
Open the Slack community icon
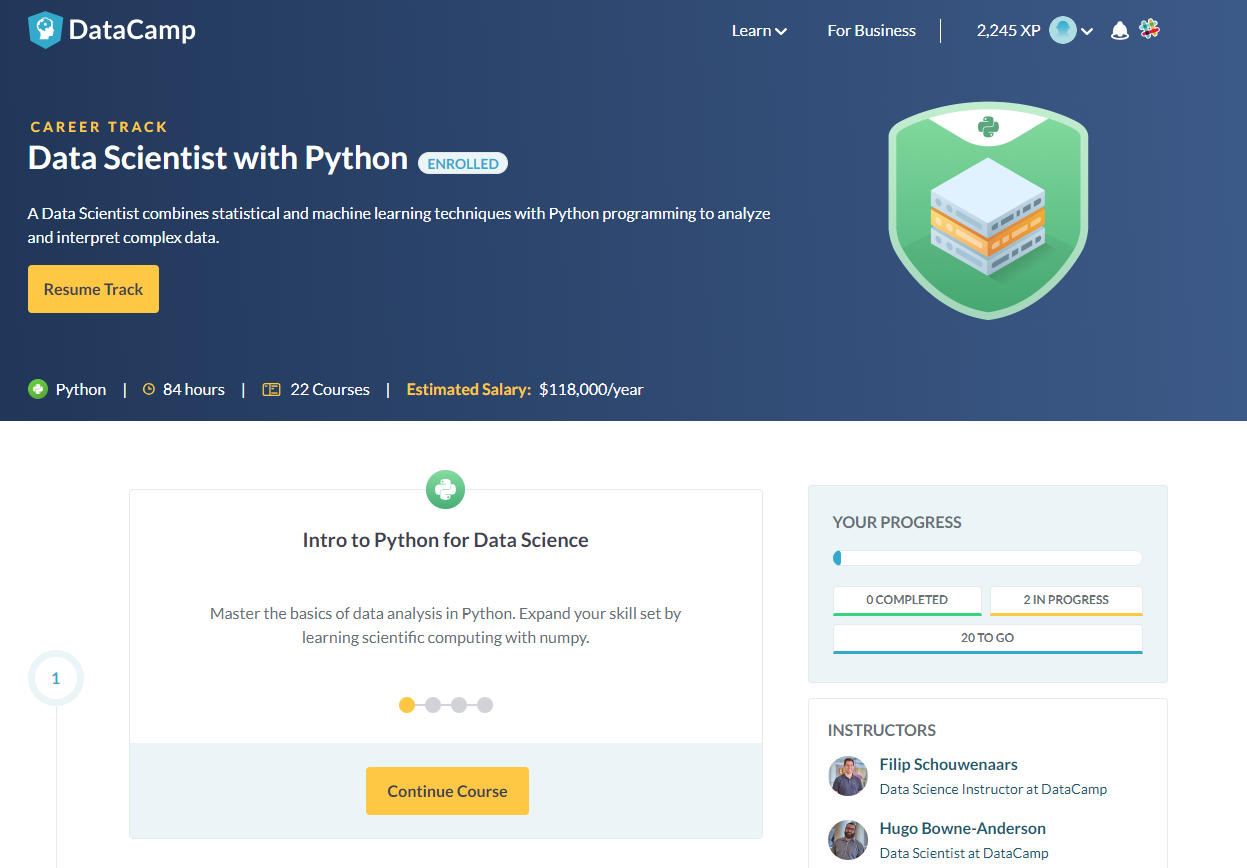pos(1149,29)
